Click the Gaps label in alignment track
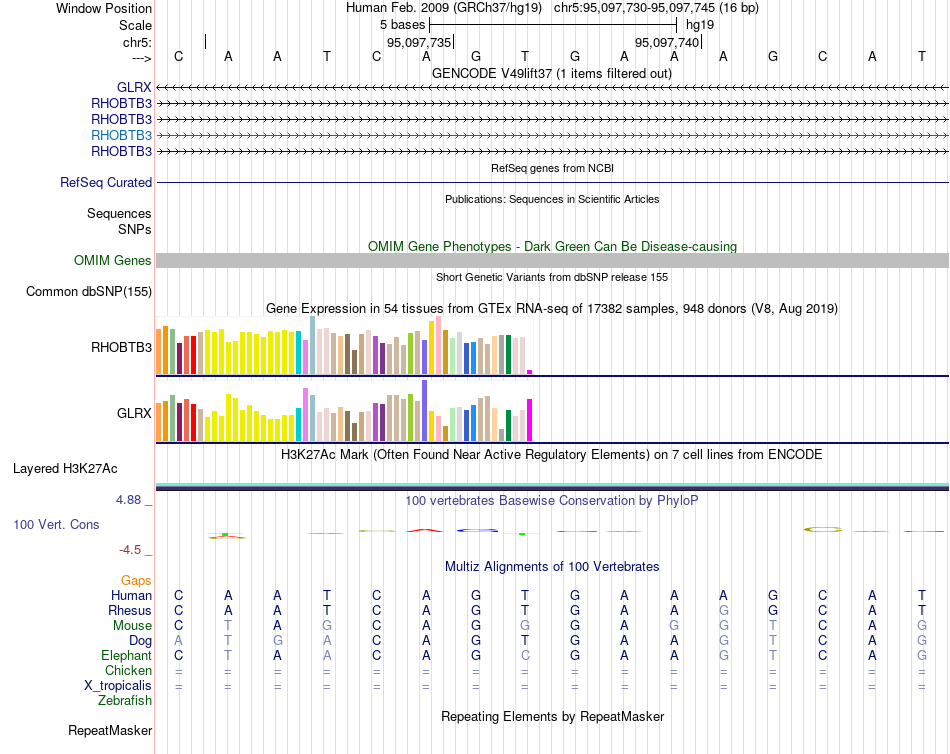The image size is (950, 754). coord(136,581)
